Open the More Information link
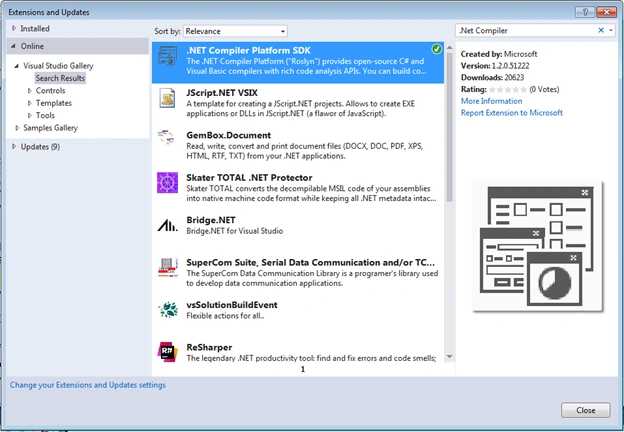The height and width of the screenshot is (432, 624). tap(491, 101)
